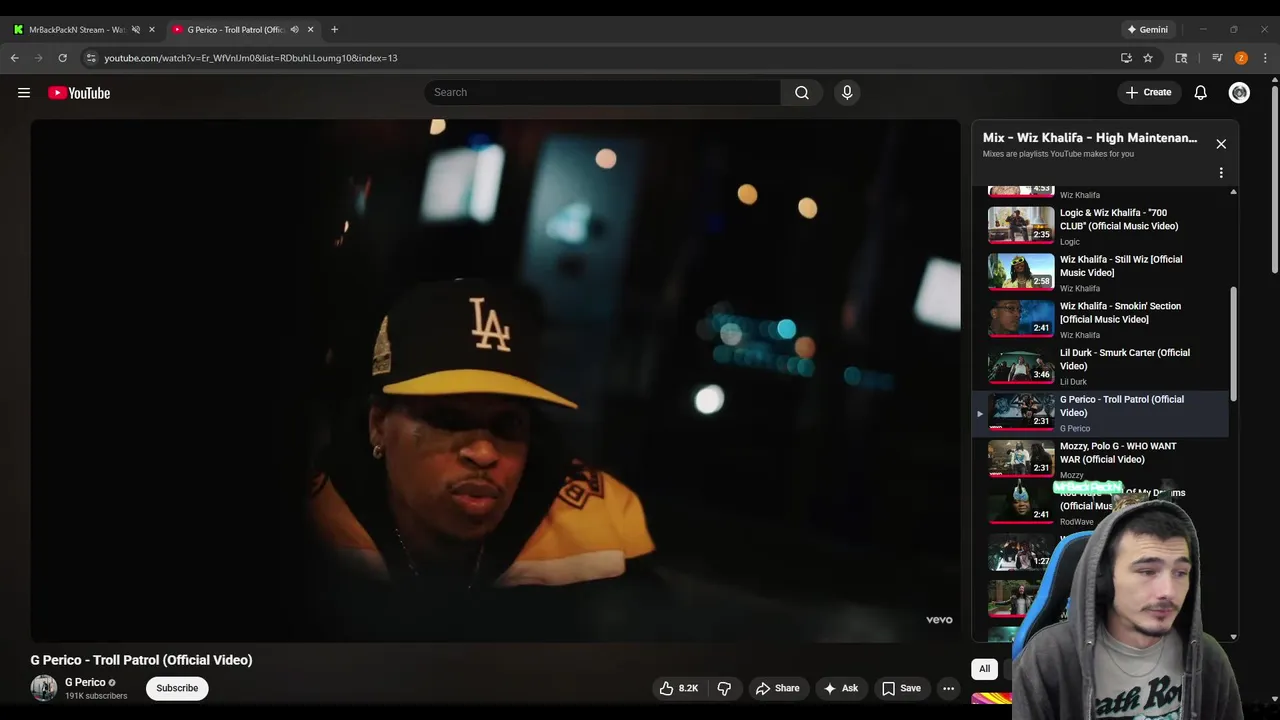1280x720 pixels.
Task: Open a new browser tab
Action: [x=334, y=29]
